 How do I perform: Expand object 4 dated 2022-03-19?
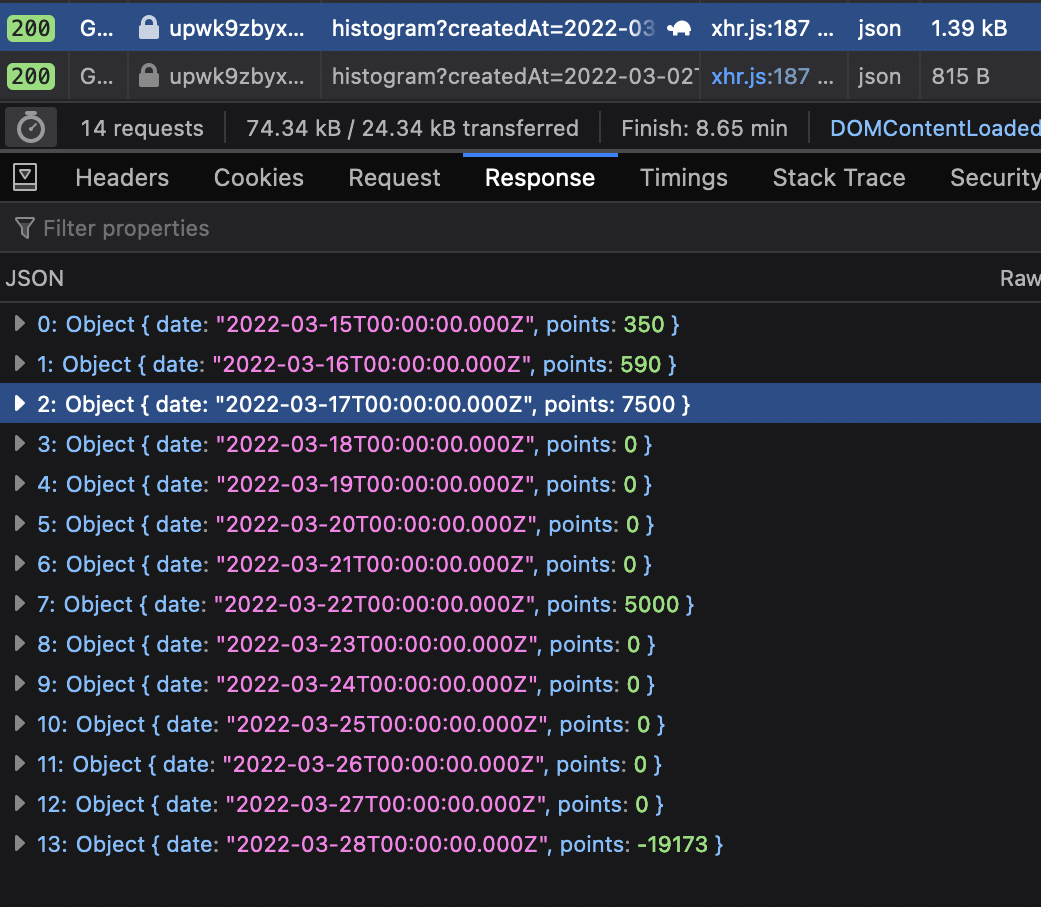click(x=19, y=483)
